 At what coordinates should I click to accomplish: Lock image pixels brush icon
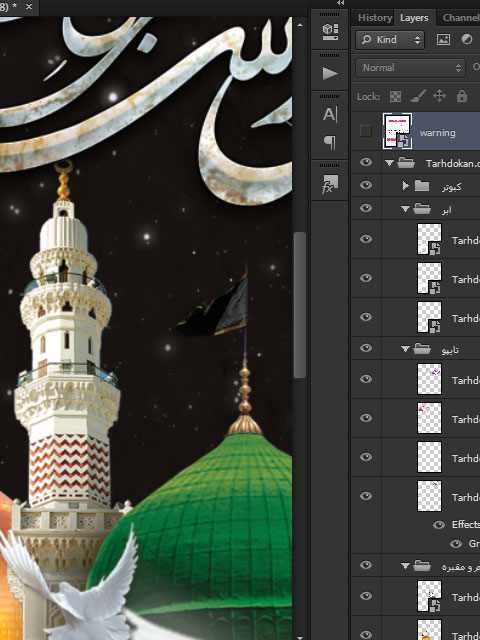point(418,97)
